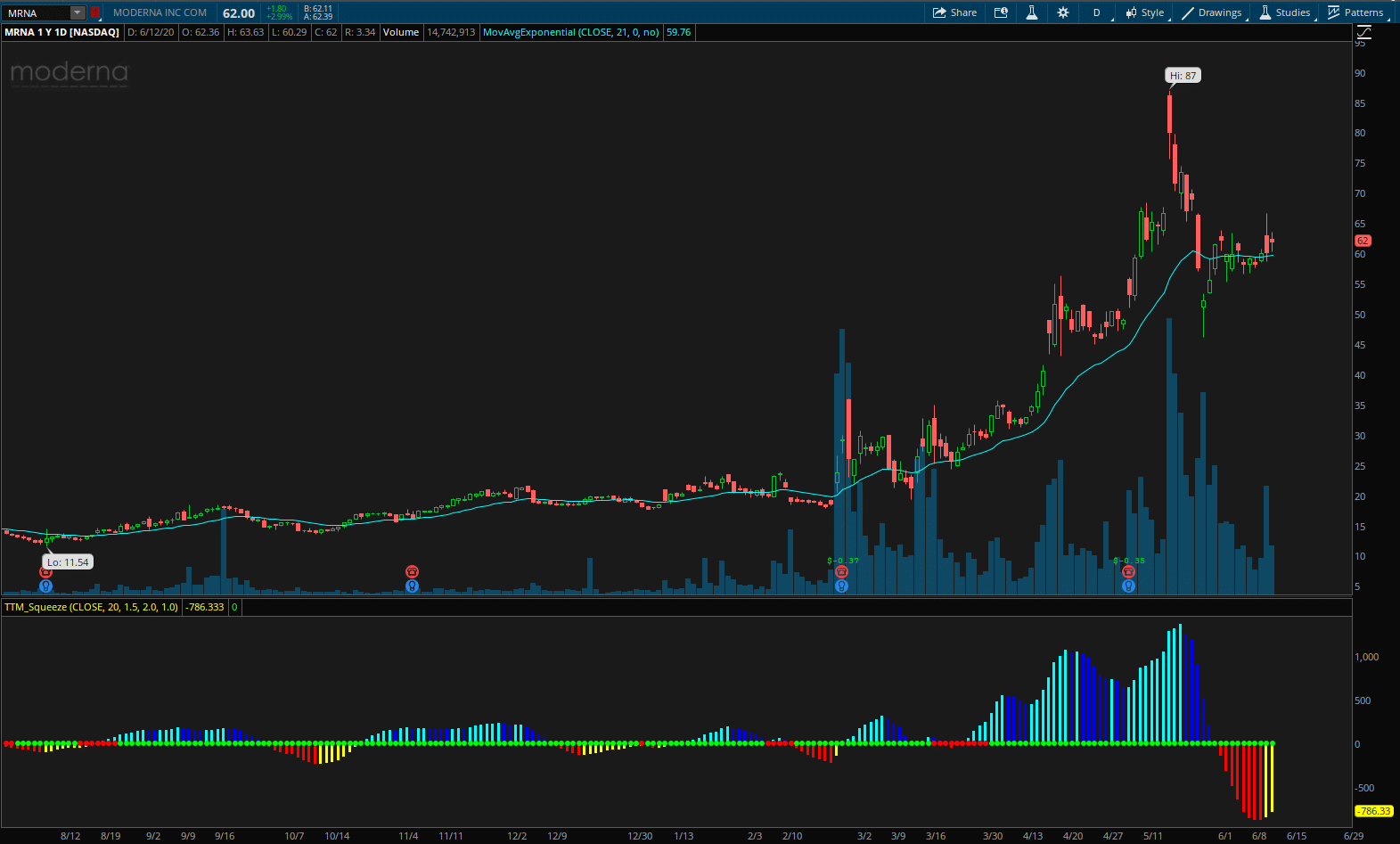Click the C: 62 close value
The image size is (1400, 844).
(326, 32)
